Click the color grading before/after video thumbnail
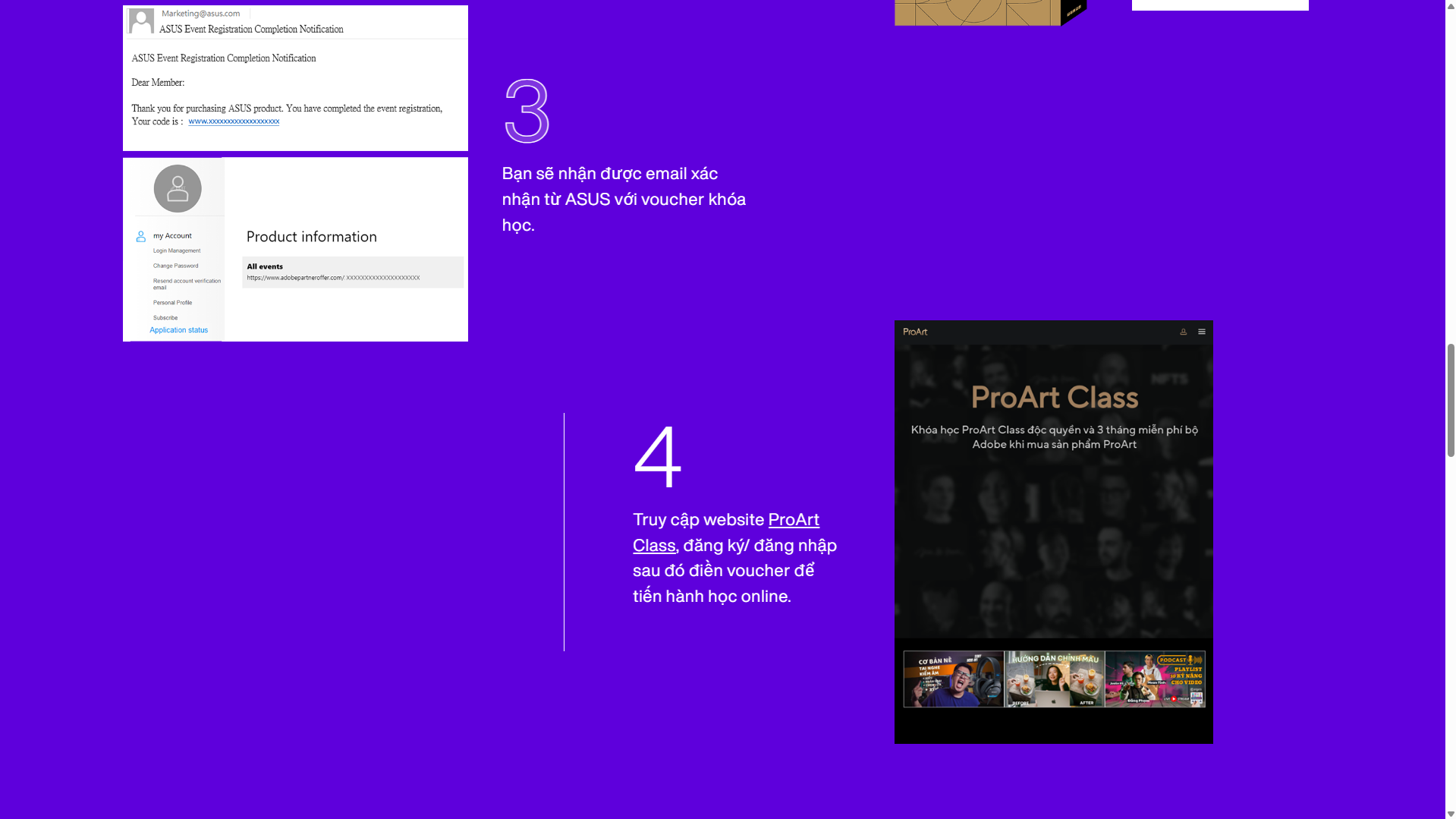 coord(1055,679)
